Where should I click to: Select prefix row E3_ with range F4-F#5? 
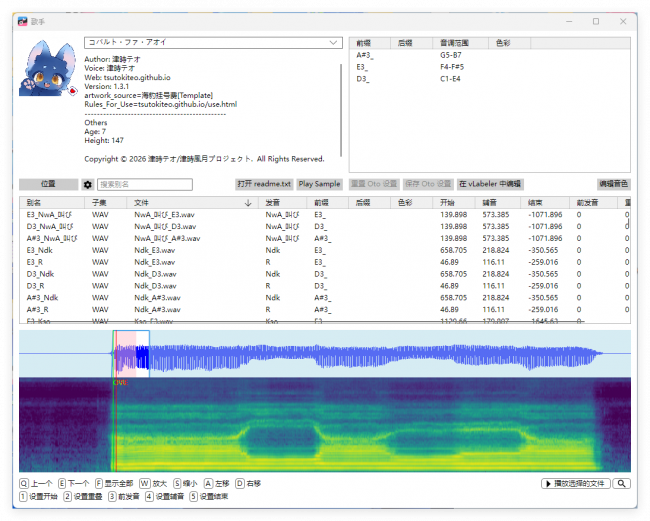click(x=490, y=67)
